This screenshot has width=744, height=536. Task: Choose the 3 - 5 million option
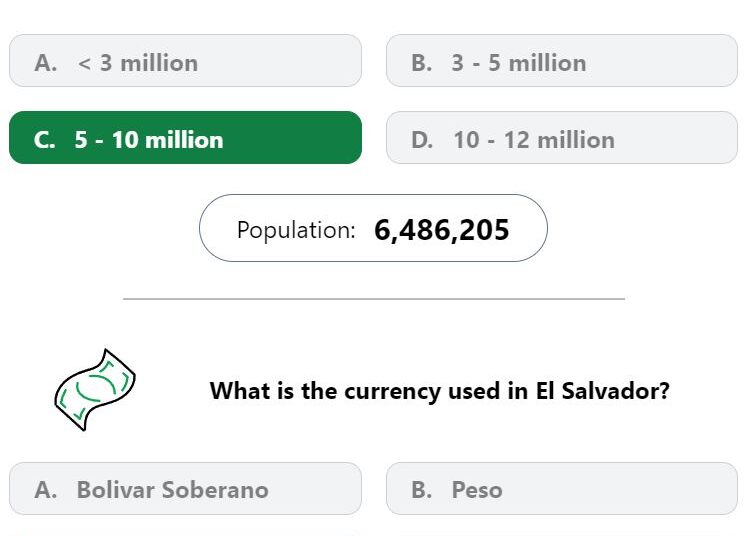tap(562, 61)
